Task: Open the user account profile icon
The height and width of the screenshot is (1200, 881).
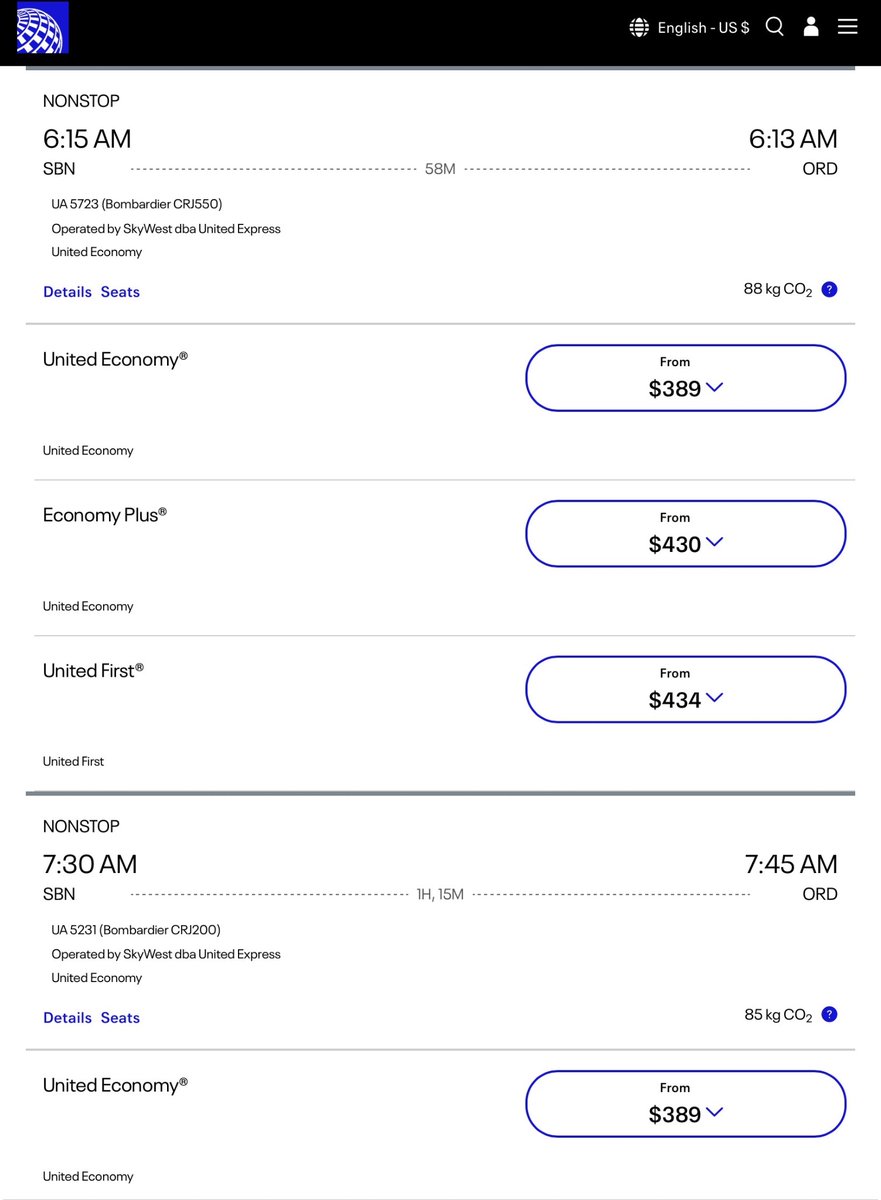Action: (811, 27)
